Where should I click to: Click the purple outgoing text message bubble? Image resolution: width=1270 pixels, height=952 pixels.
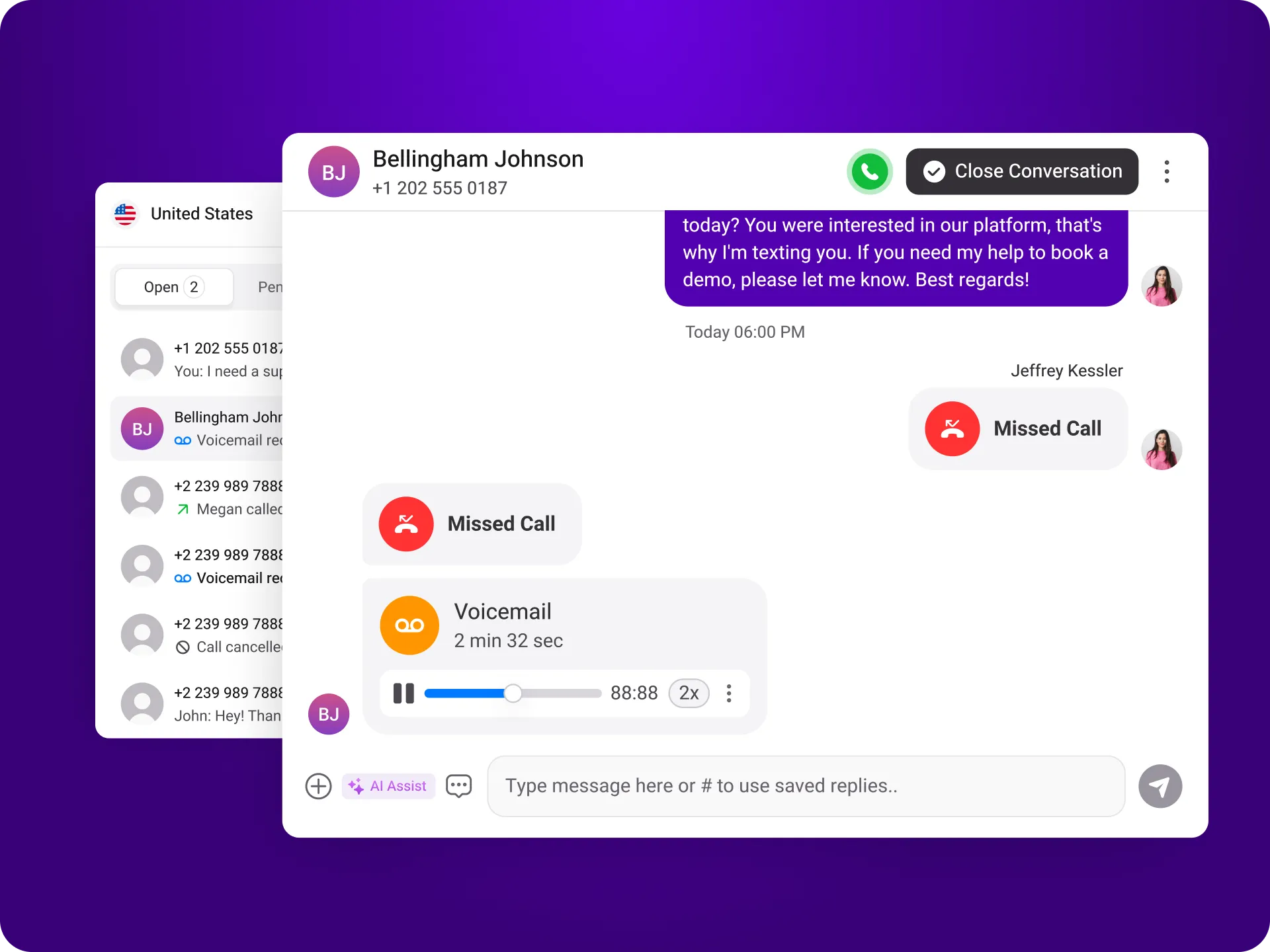pos(896,258)
